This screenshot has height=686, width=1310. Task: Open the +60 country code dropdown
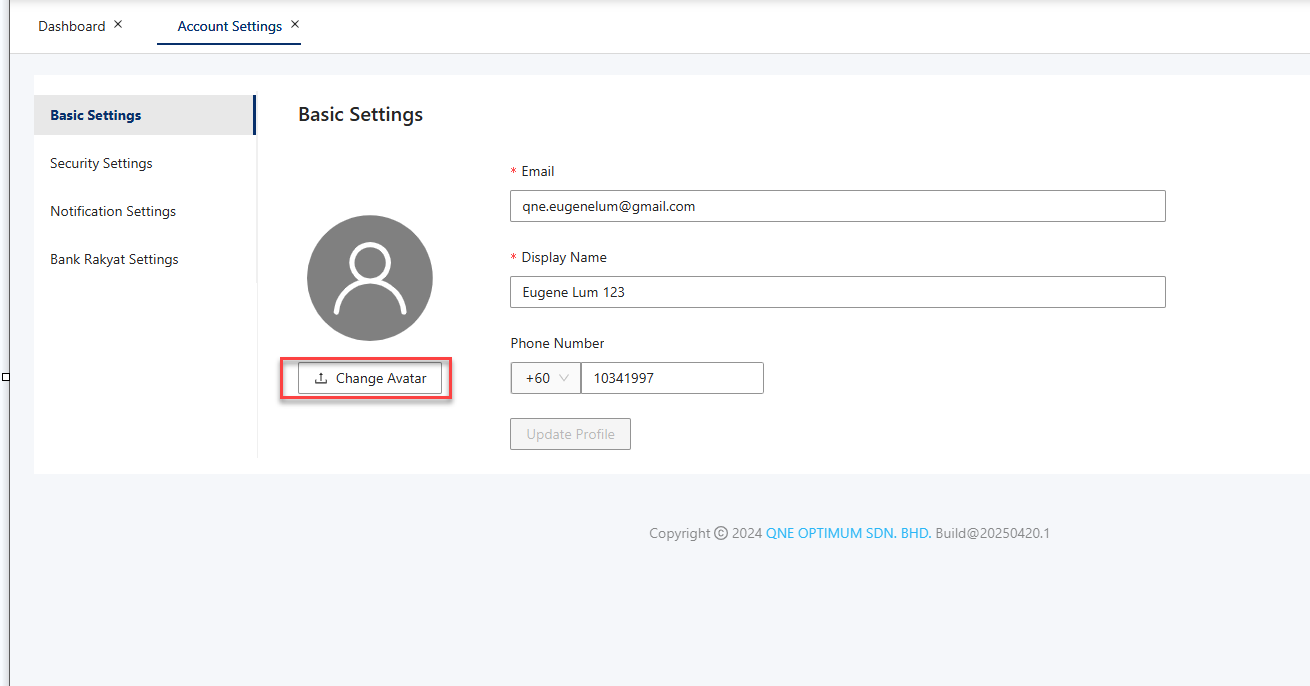point(546,378)
